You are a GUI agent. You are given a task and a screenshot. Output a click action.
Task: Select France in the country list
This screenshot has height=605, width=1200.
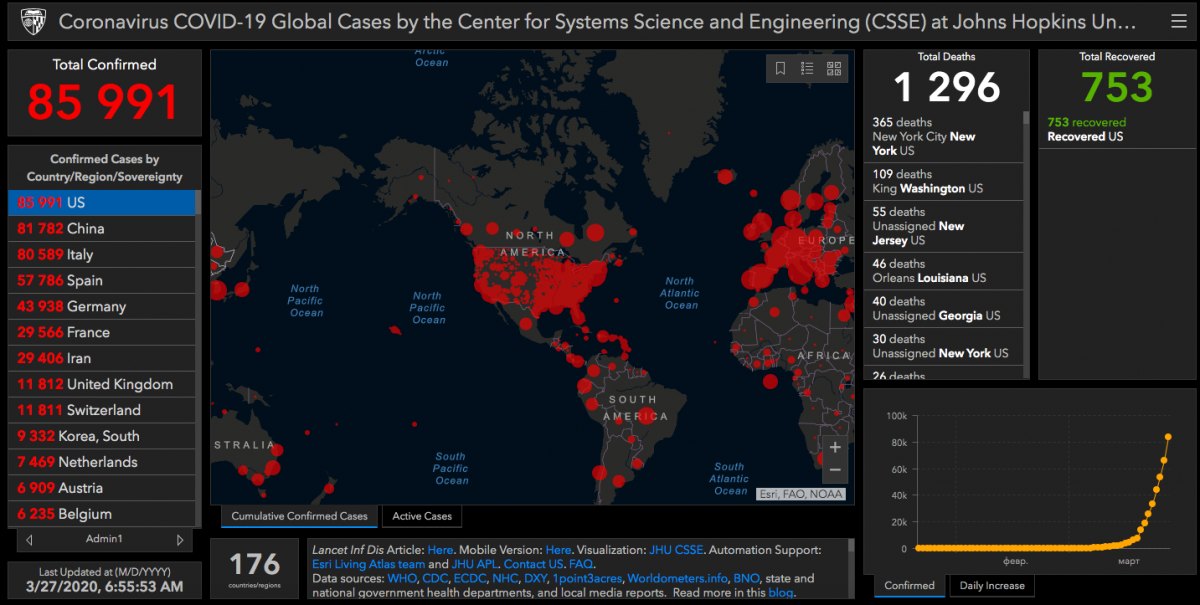(101, 332)
